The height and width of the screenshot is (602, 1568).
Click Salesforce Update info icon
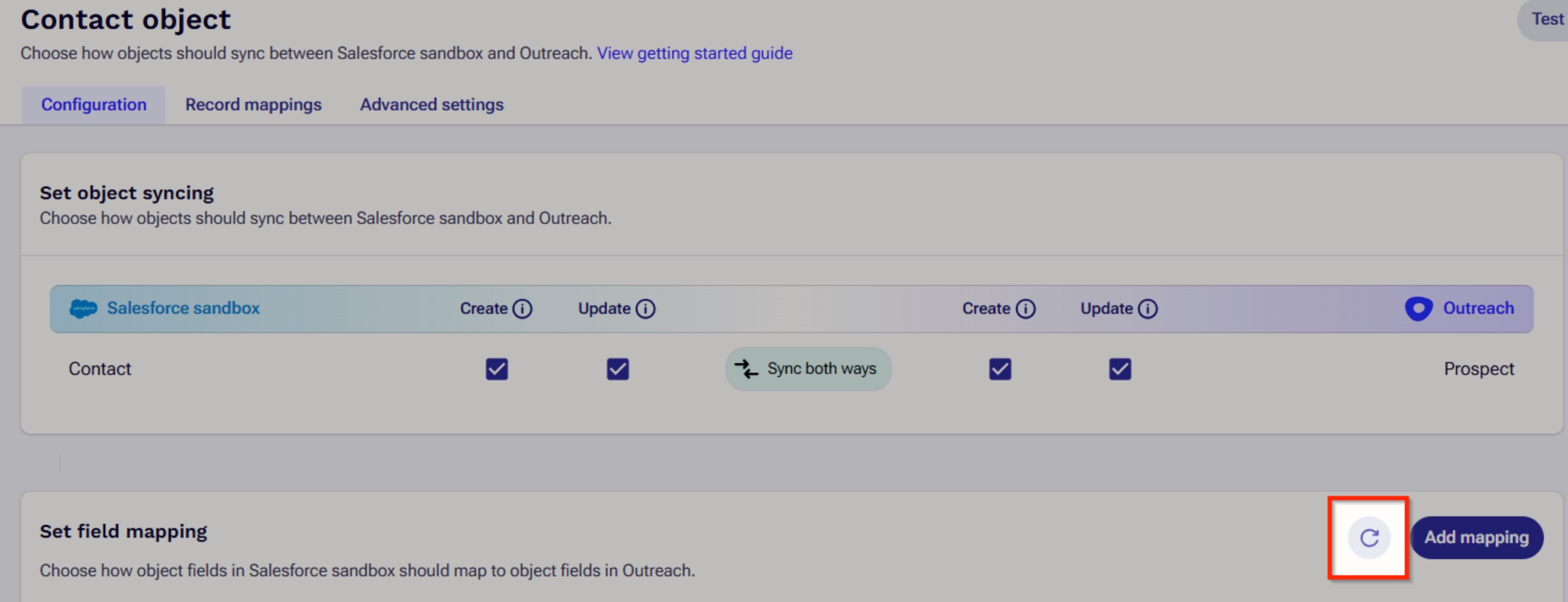point(645,308)
